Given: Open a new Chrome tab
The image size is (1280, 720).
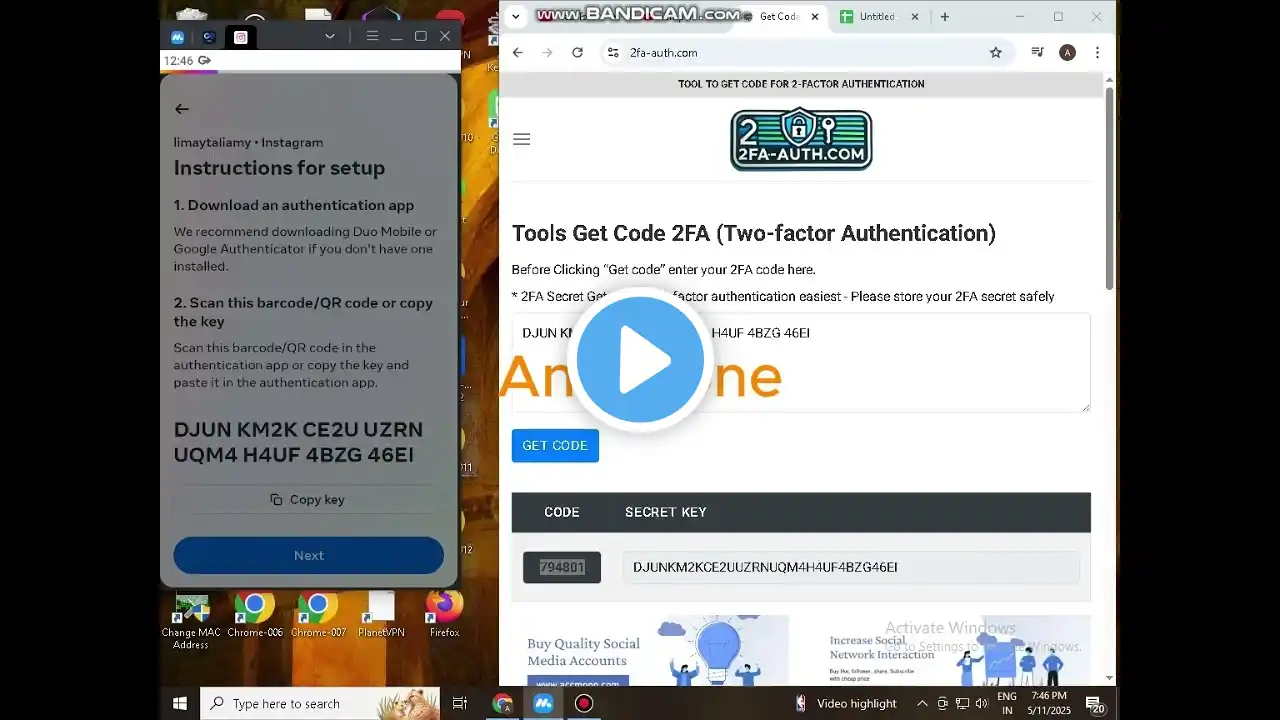Looking at the screenshot, I should pyautogui.click(x=944, y=17).
